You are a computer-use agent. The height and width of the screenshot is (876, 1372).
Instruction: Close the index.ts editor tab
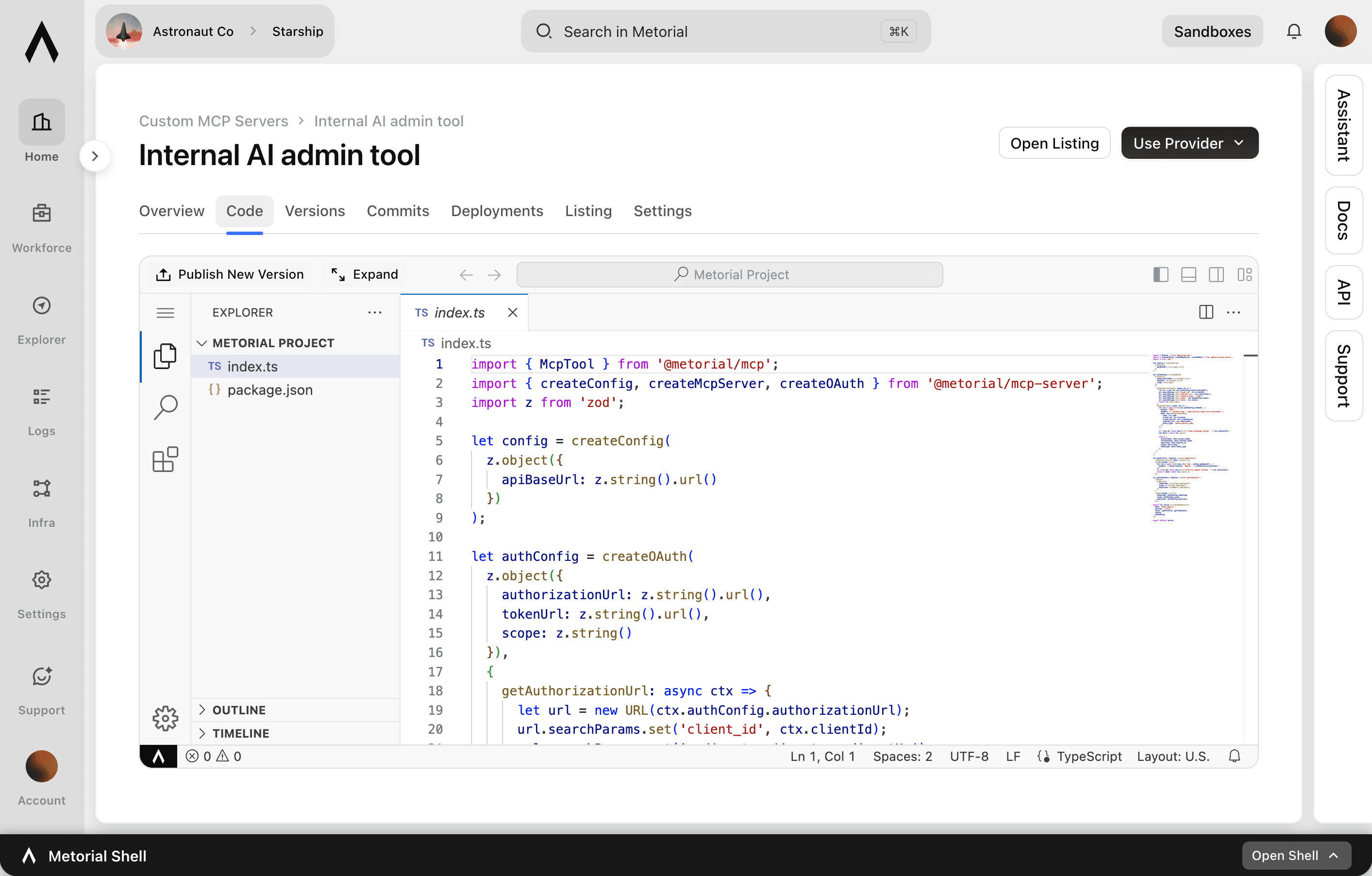click(x=512, y=312)
